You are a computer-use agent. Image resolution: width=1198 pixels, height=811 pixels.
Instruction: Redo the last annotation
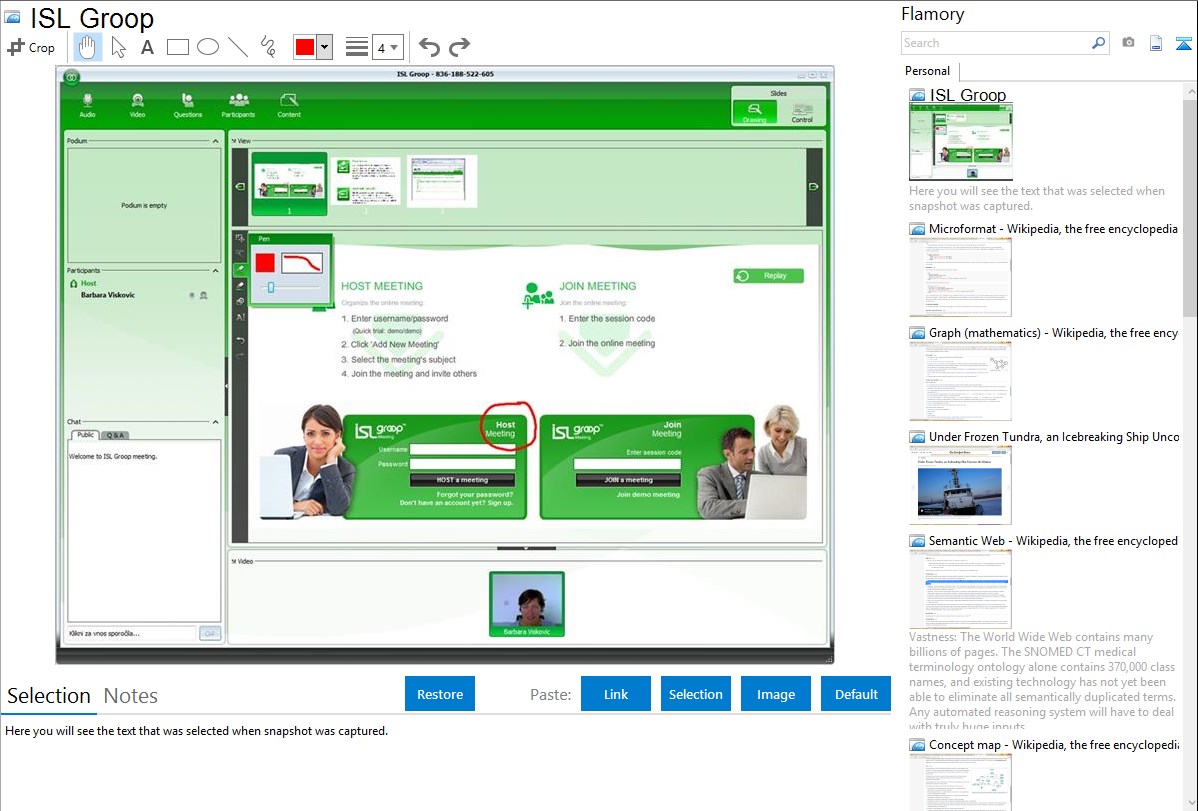[x=459, y=47]
